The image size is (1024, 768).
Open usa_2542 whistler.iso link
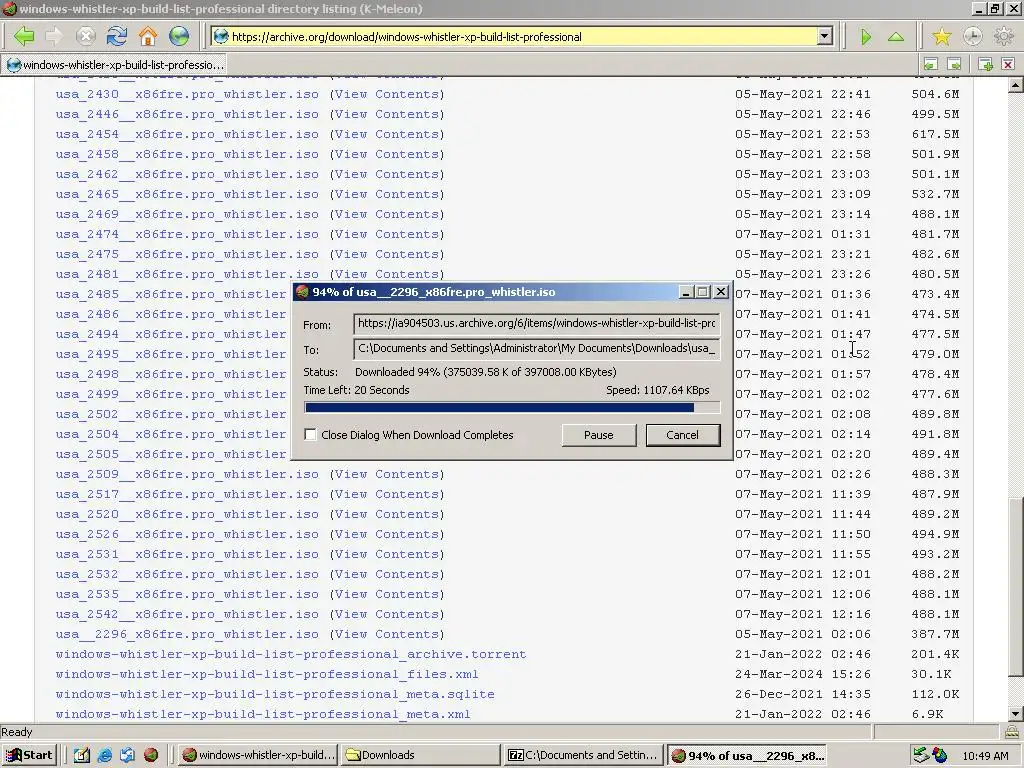point(187,614)
